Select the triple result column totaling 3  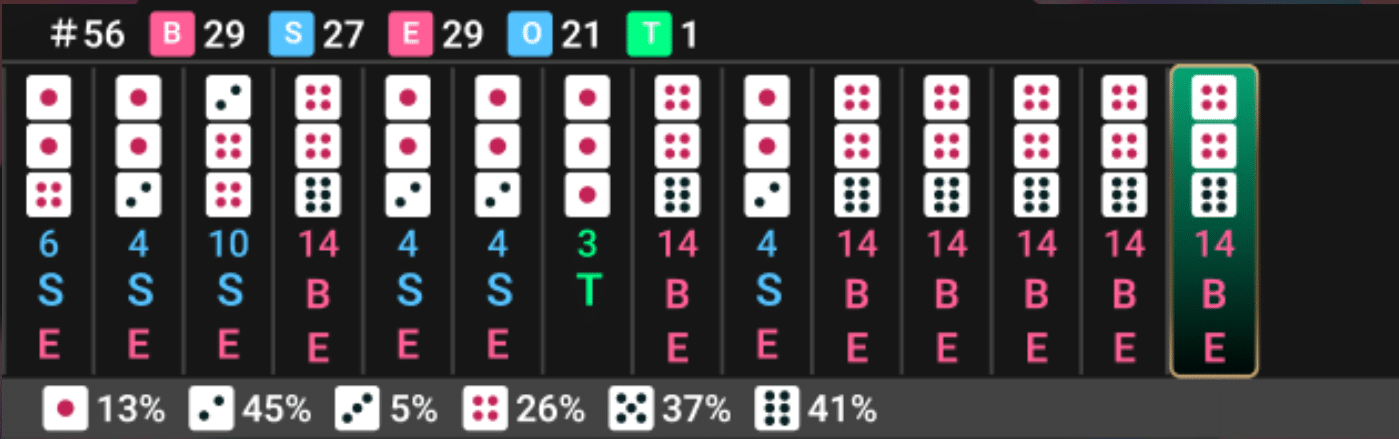click(x=587, y=221)
